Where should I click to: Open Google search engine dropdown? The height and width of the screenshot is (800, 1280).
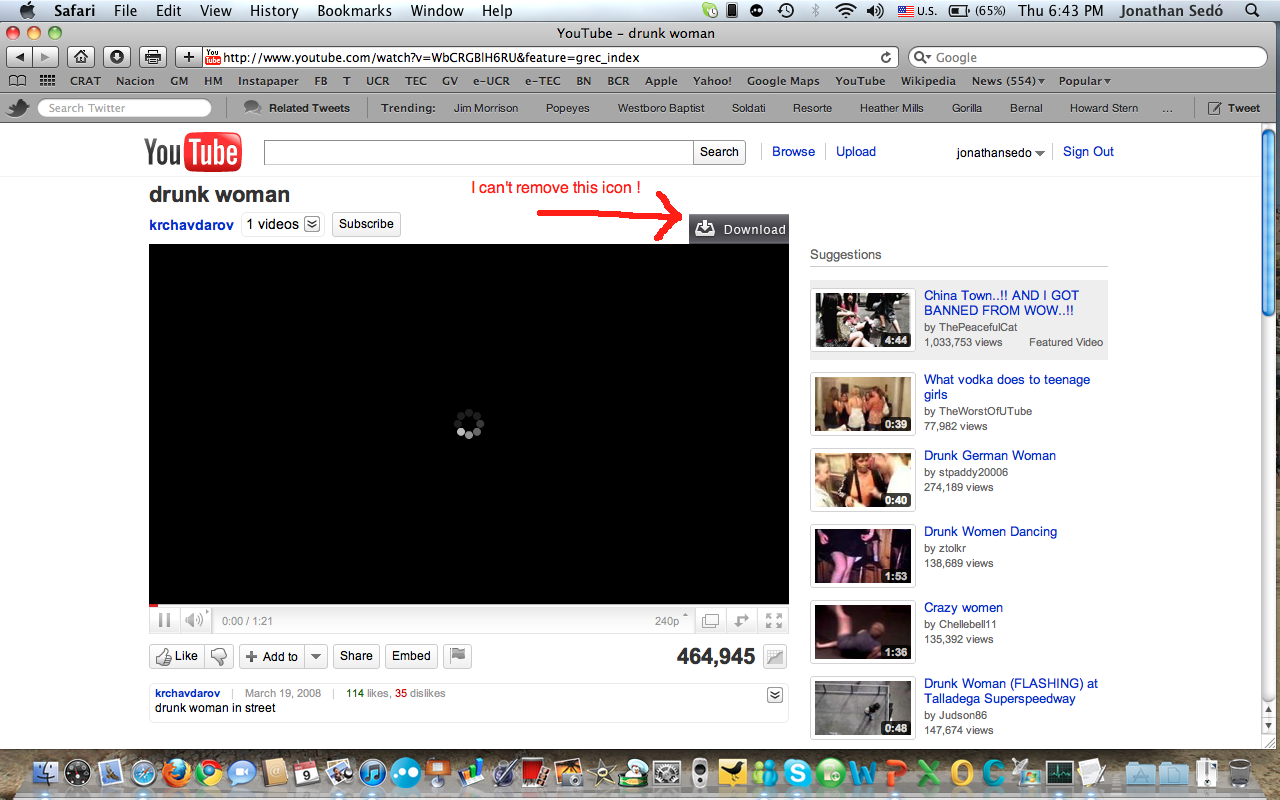point(922,58)
